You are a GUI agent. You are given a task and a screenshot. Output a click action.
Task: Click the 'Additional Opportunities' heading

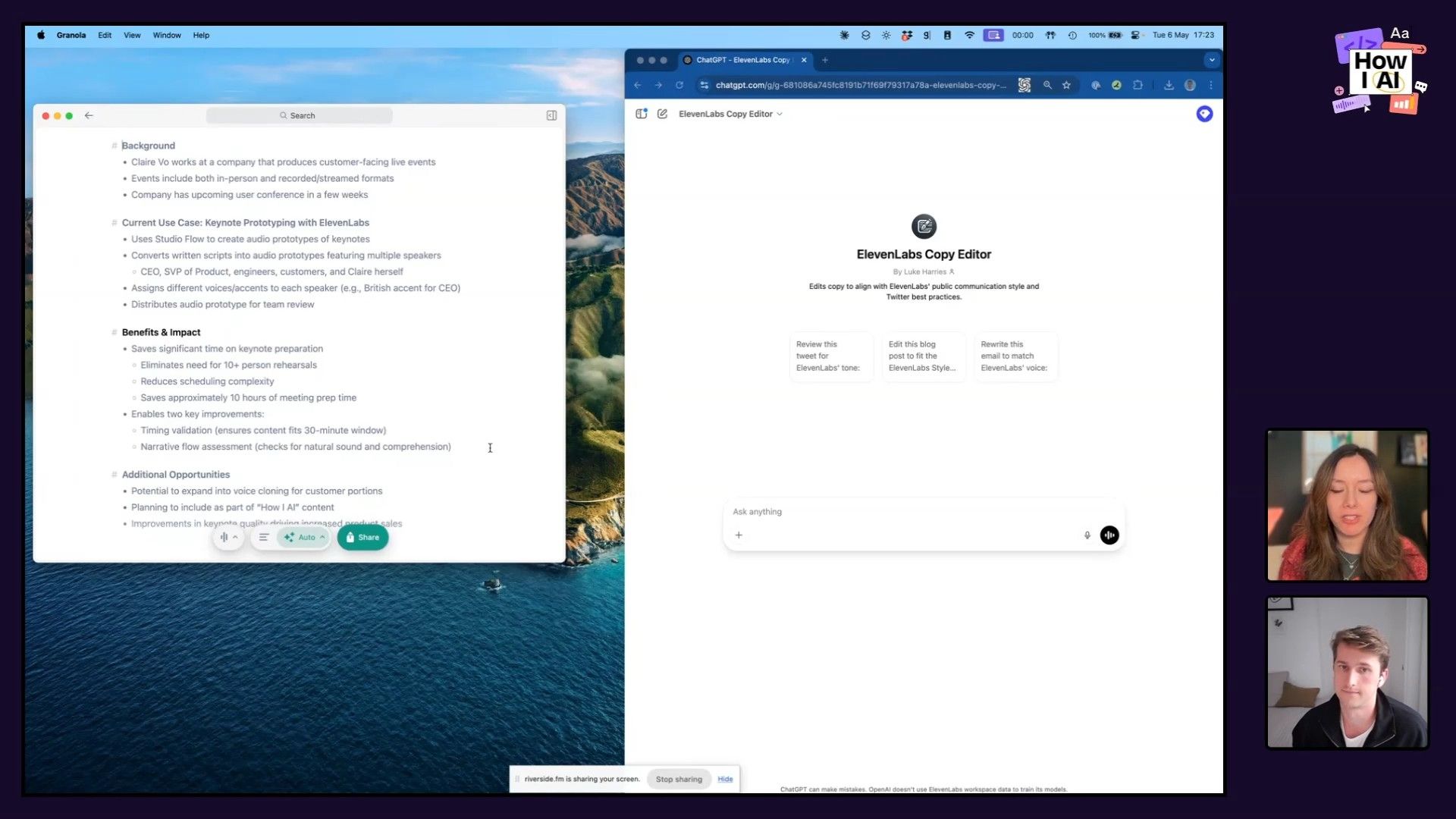coord(176,475)
